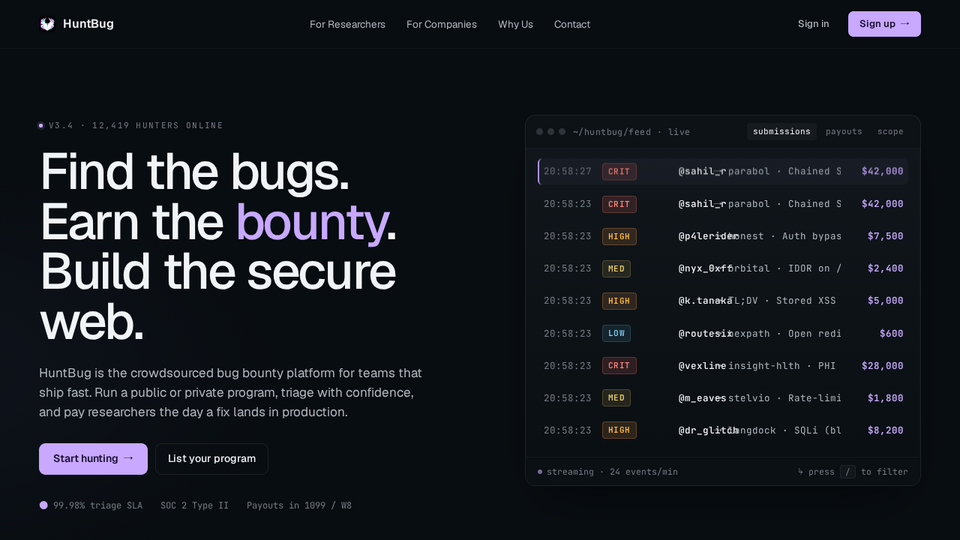
Task: Click the streaming status dot in feed footer
Action: pyautogui.click(x=539, y=472)
